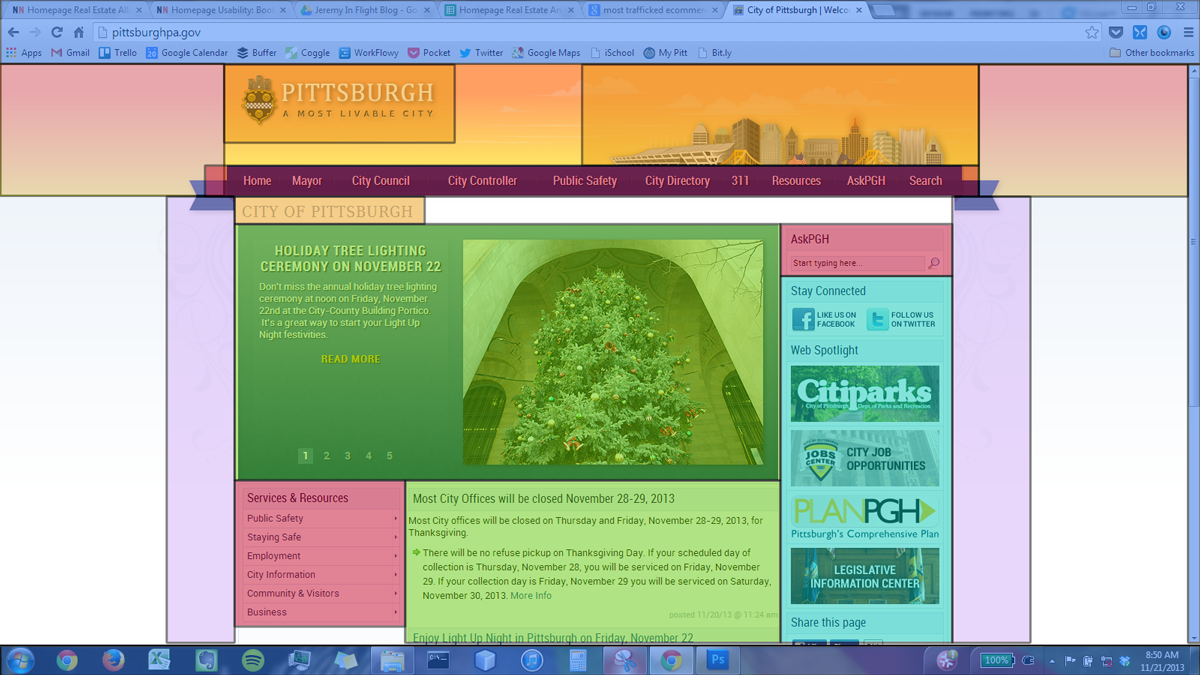Click the AskPGH magnifier search icon
The width and height of the screenshot is (1200, 675).
(934, 263)
